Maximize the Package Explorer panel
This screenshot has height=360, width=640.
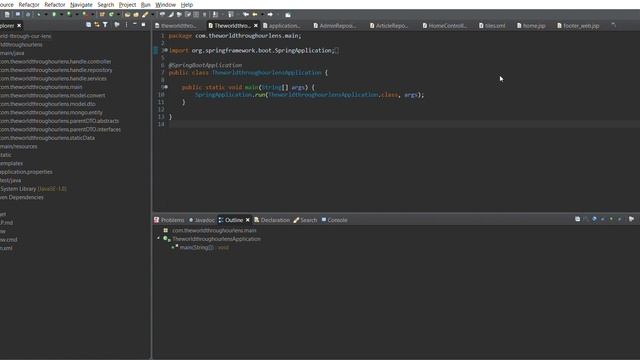point(143,24)
